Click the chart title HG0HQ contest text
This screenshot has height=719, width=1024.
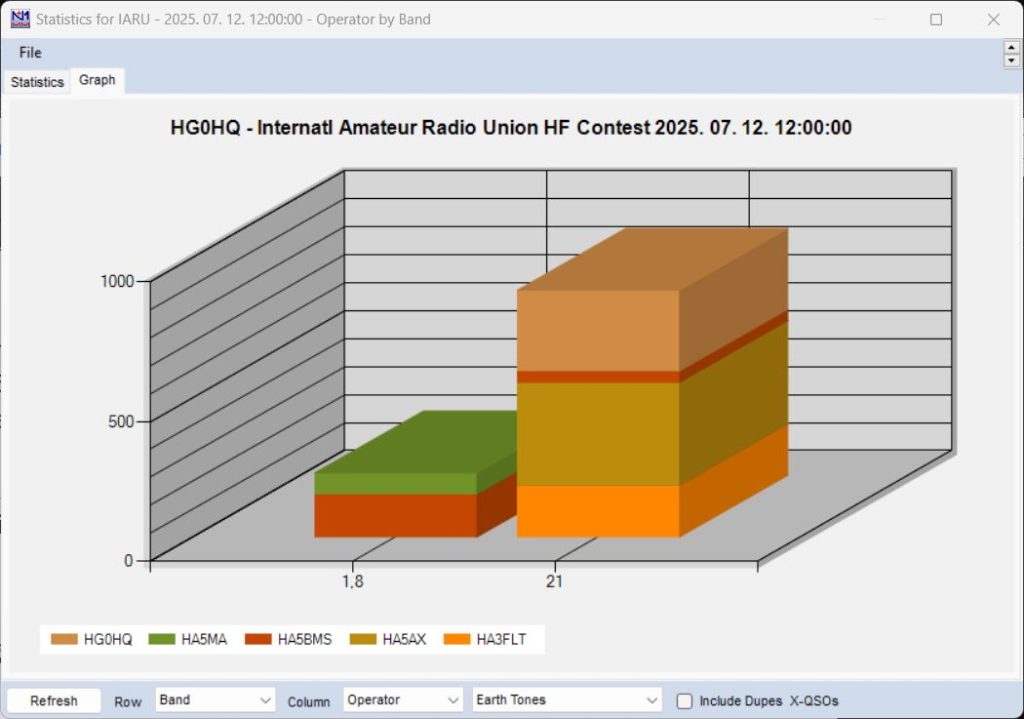pyautogui.click(x=511, y=127)
